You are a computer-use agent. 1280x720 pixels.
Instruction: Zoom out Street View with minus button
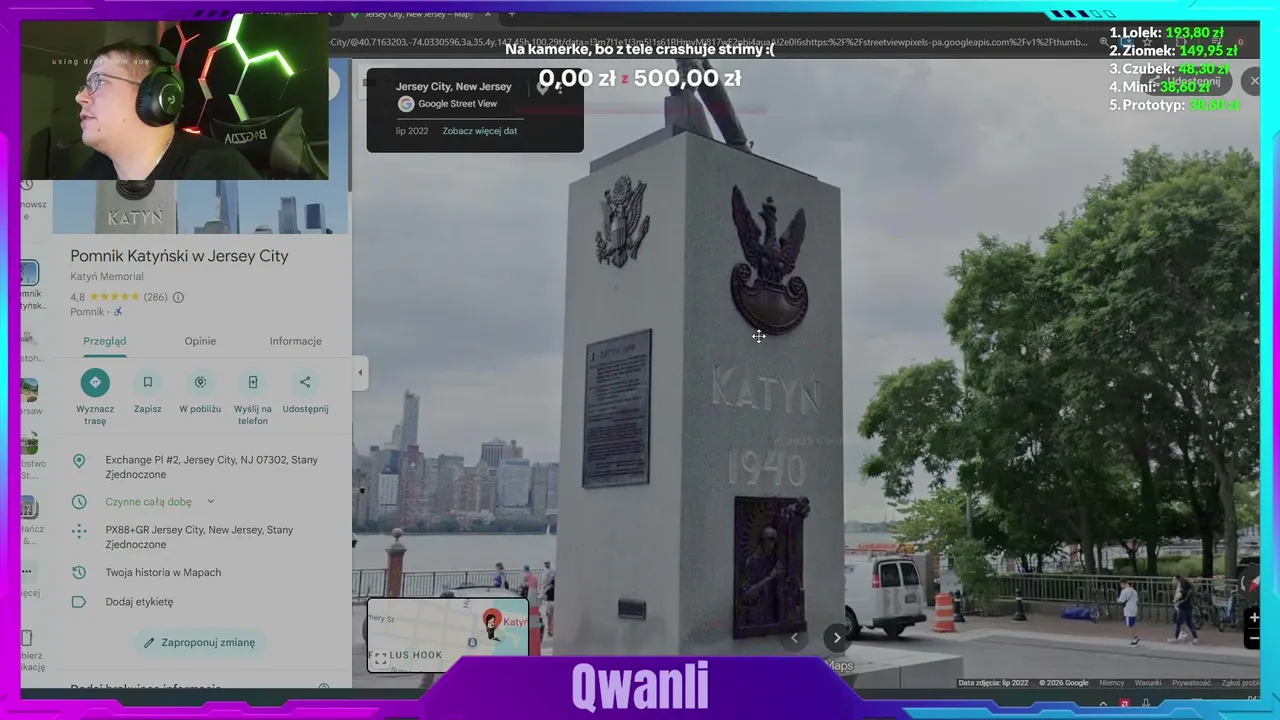(1254, 638)
